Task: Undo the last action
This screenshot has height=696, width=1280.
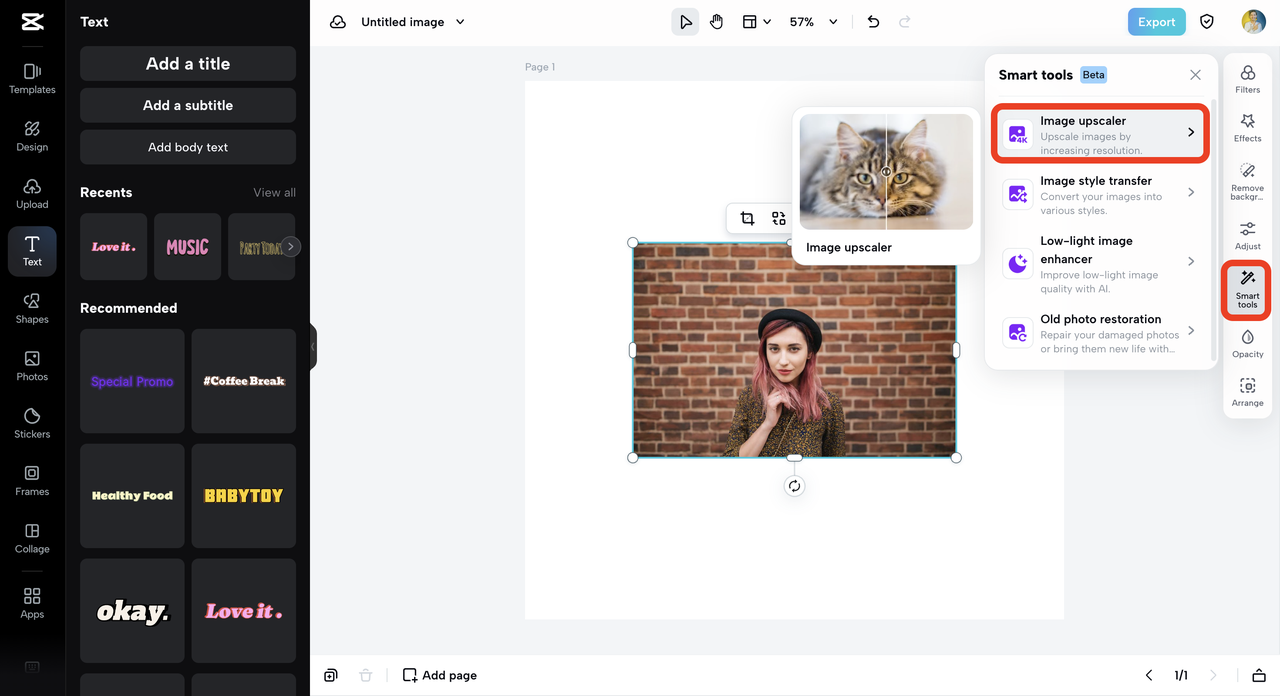Action: pyautogui.click(x=873, y=22)
